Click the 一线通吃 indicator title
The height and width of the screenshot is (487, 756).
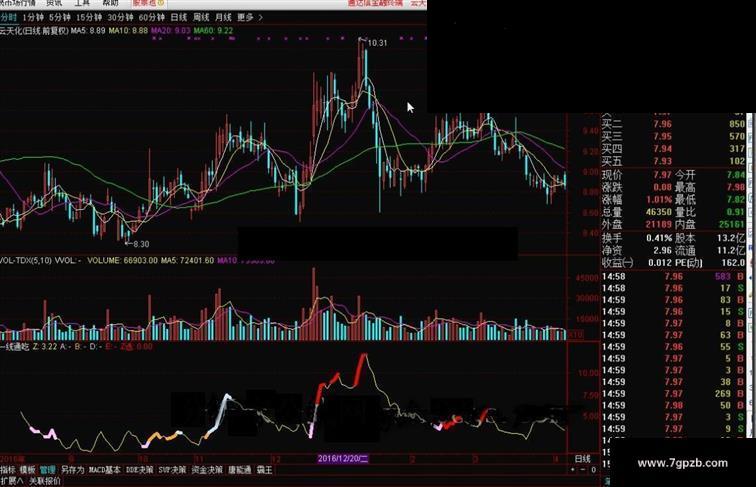pos(15,346)
